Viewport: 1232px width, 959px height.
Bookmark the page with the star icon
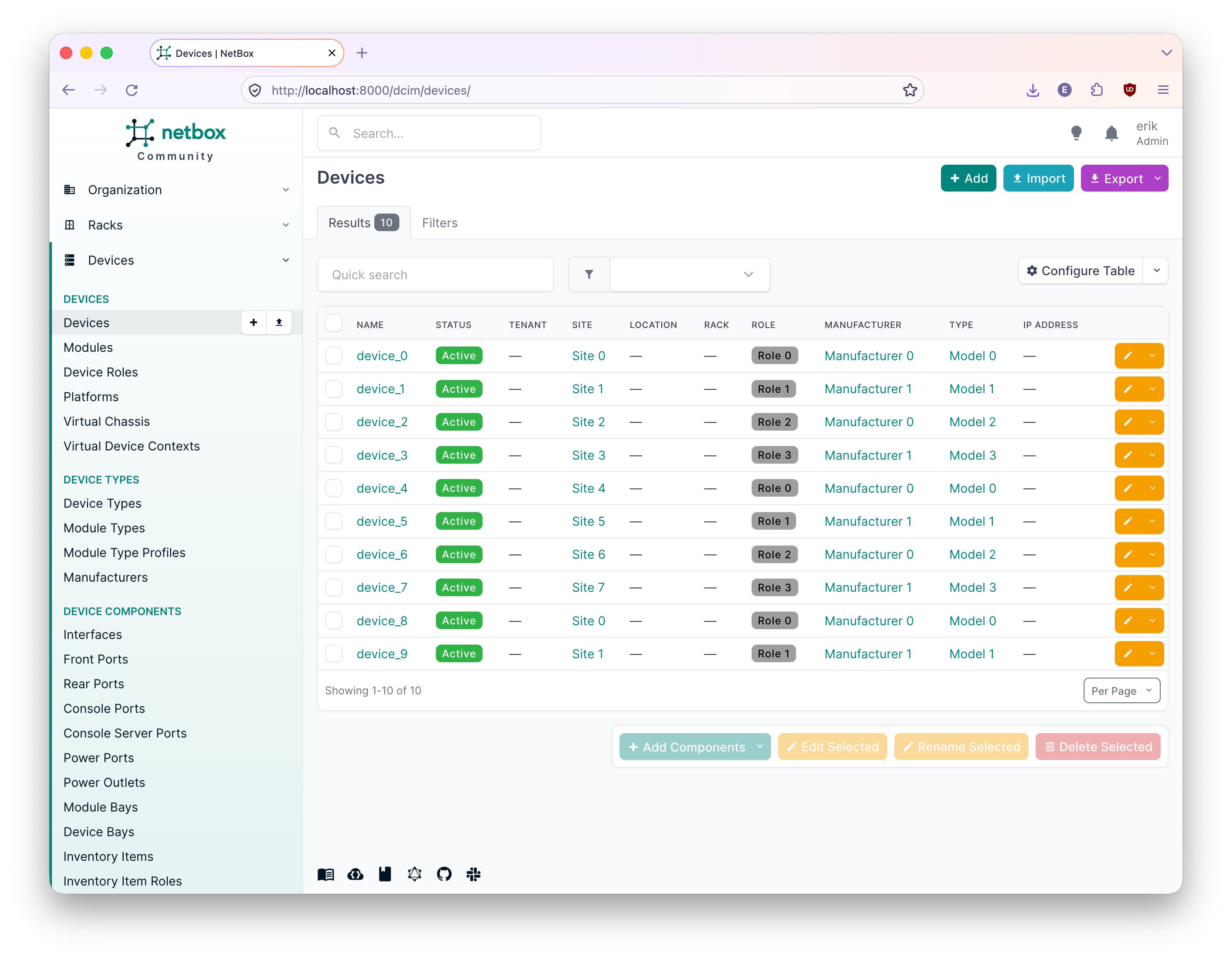(x=909, y=90)
